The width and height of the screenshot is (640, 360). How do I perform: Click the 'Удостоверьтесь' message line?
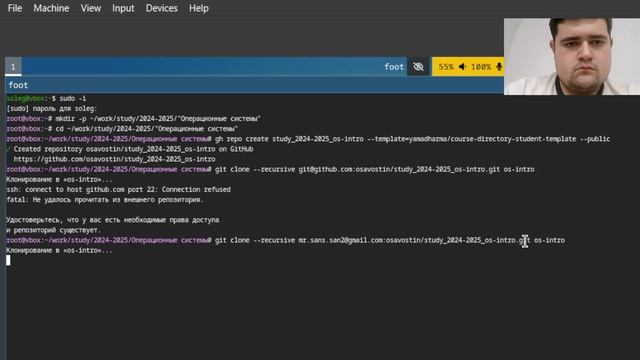pyautogui.click(x=113, y=220)
